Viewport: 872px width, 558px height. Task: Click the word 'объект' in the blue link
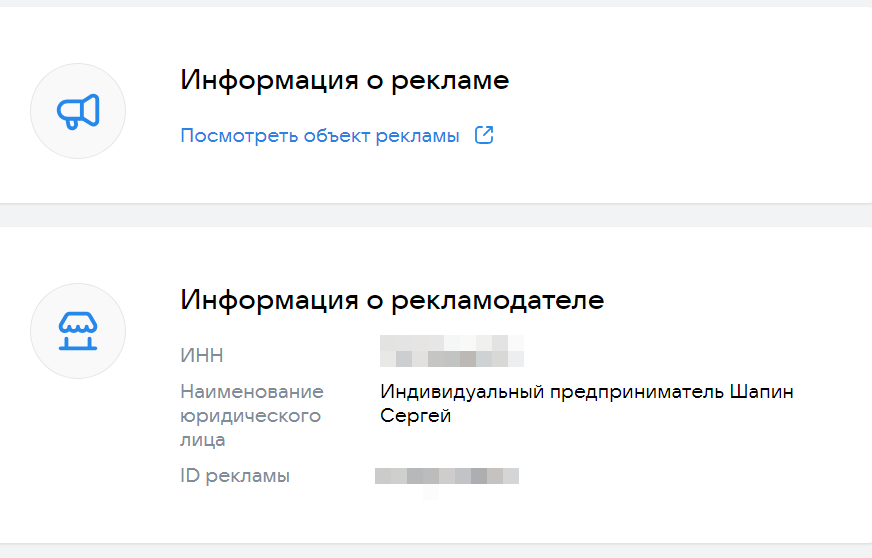pos(339,136)
